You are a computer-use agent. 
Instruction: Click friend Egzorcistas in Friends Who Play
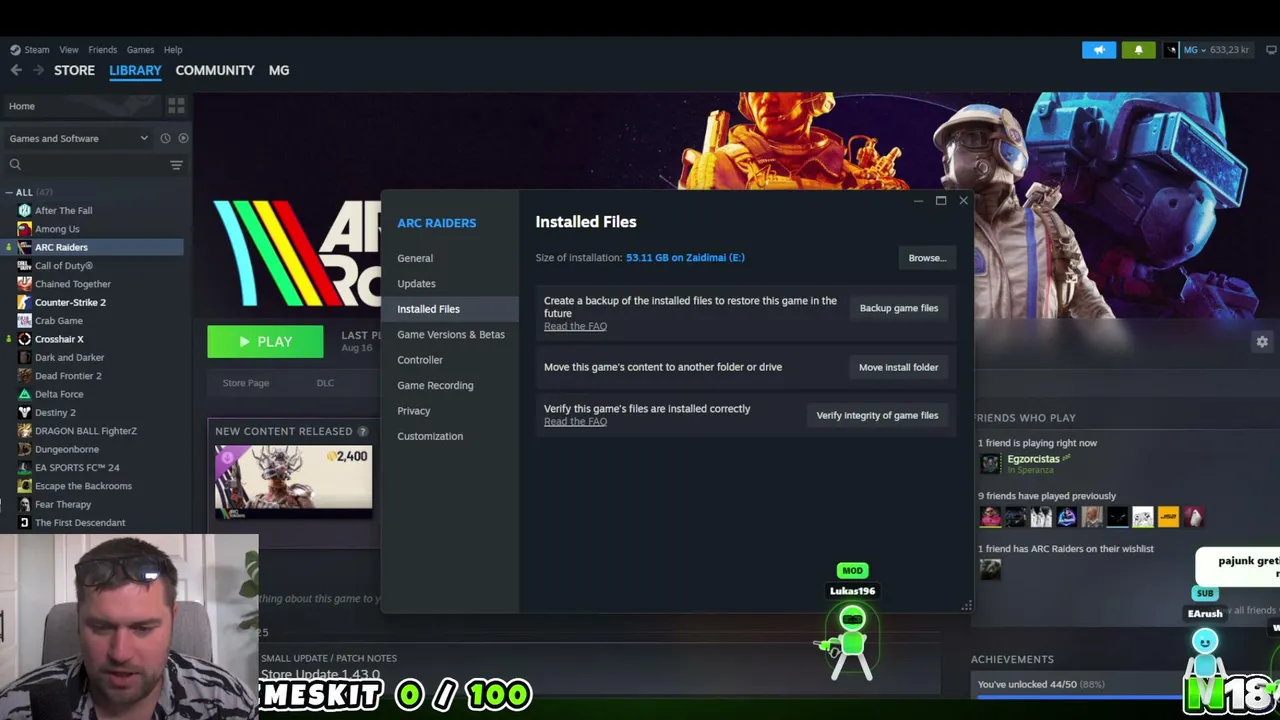[x=1033, y=459]
